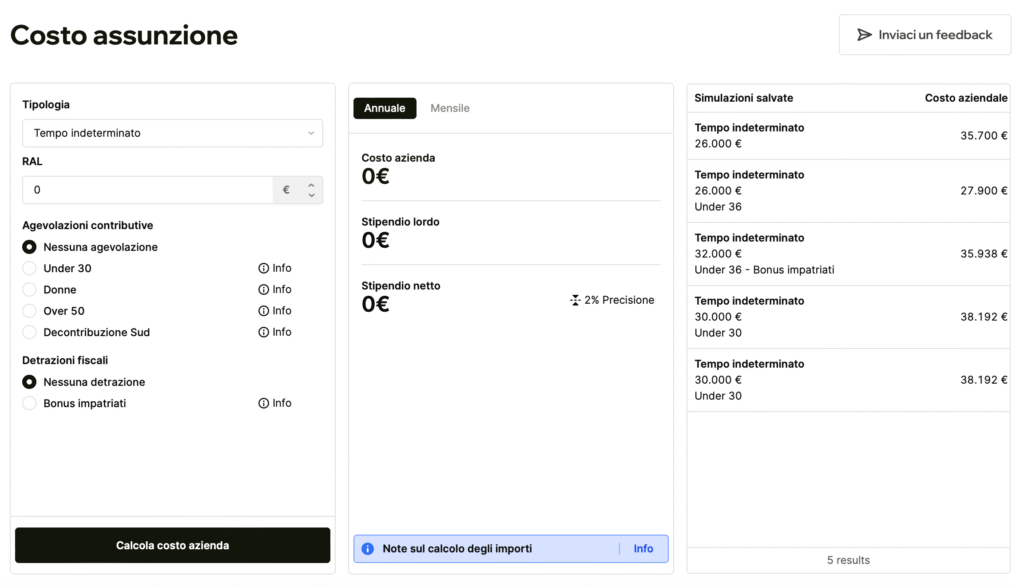1024x587 pixels.
Task: Open saved simulation with 35.938 € cost
Action: (848, 254)
